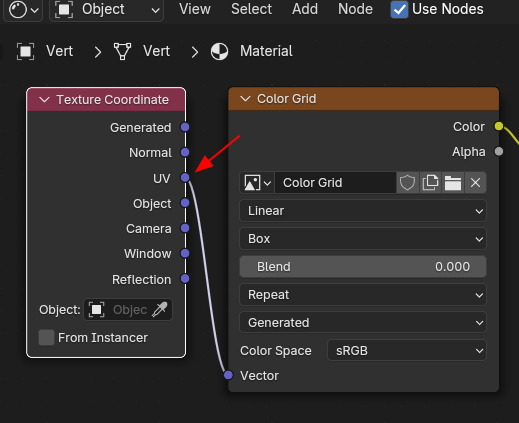Click the Color output socket
The image size is (519, 423).
[x=499, y=126]
